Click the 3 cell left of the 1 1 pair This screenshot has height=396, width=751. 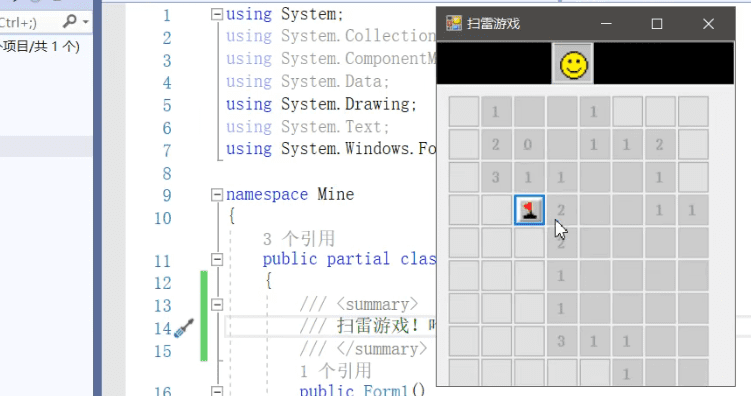tap(562, 341)
